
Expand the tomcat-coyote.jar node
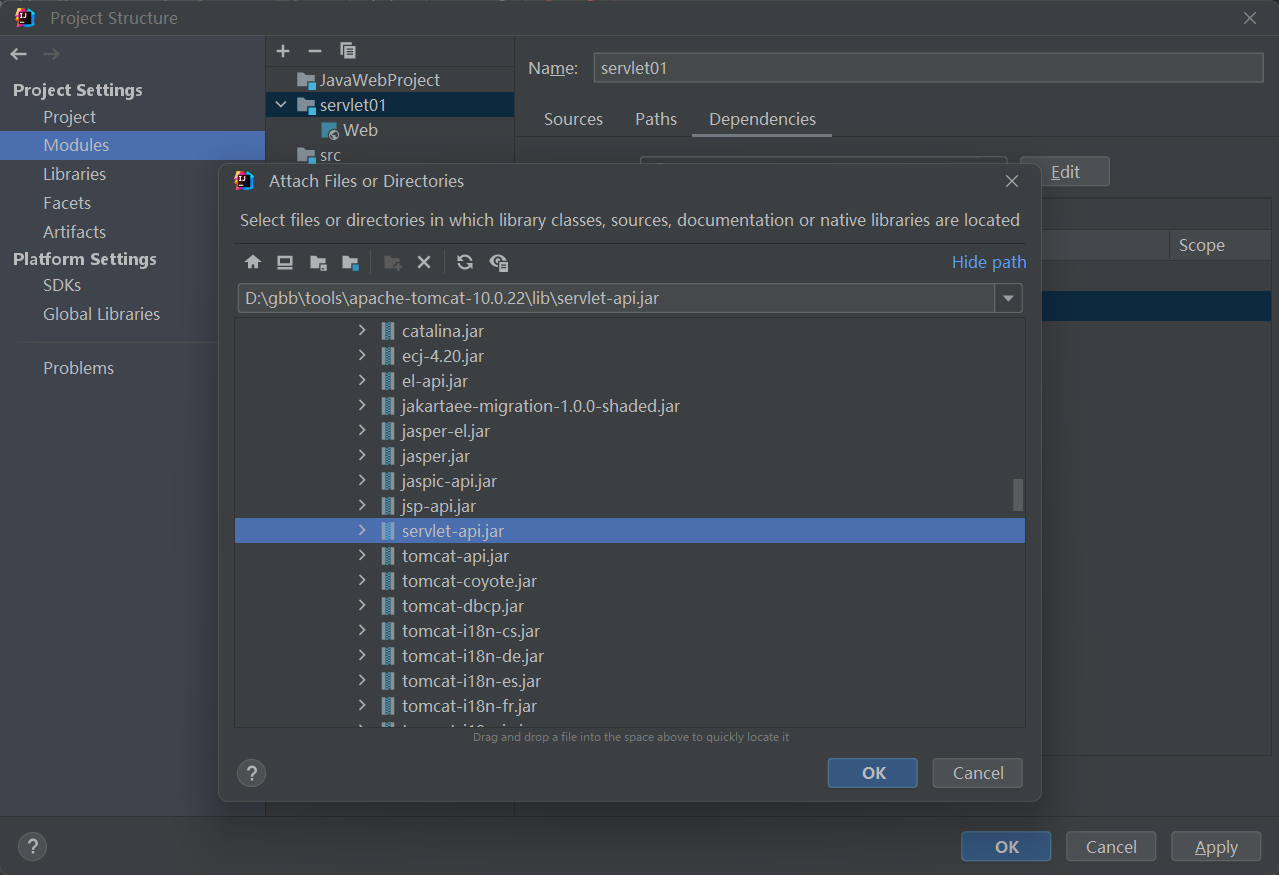coord(362,581)
